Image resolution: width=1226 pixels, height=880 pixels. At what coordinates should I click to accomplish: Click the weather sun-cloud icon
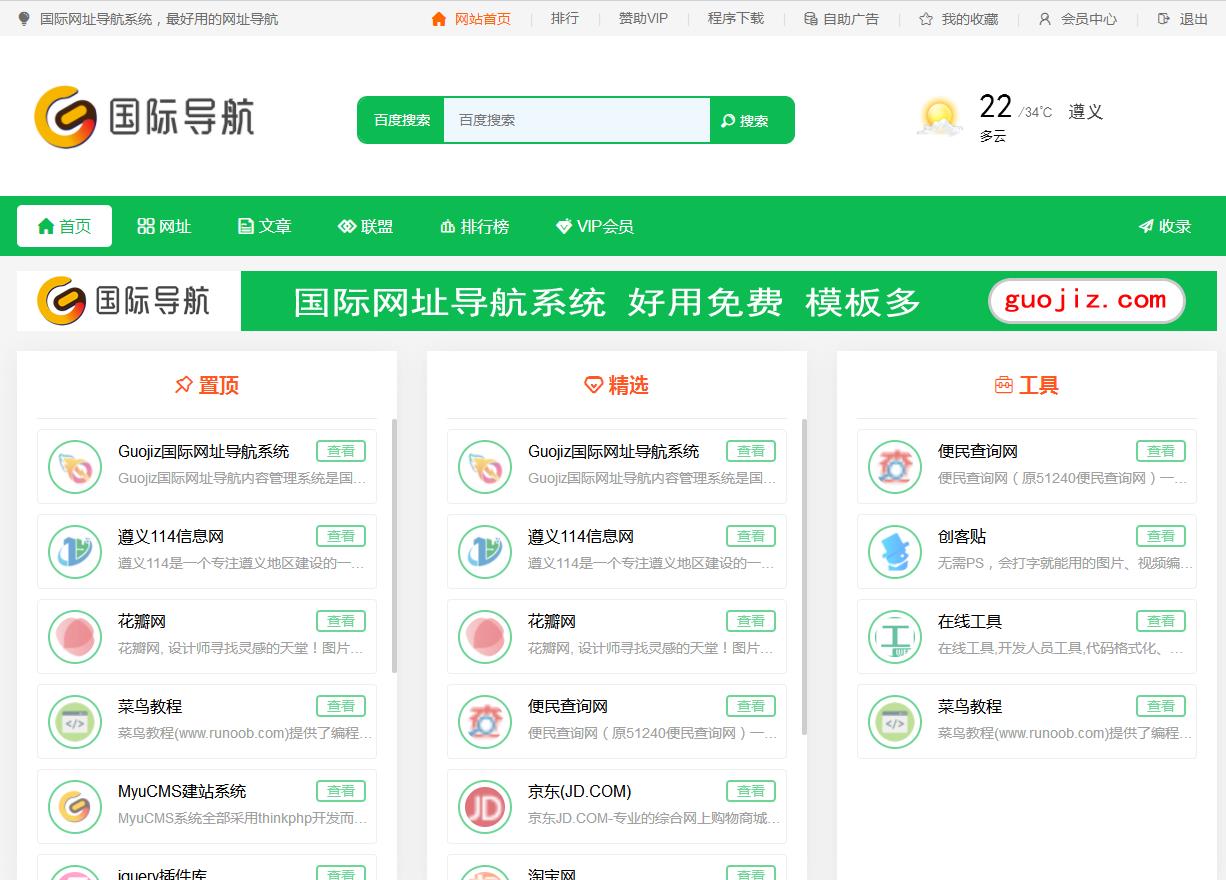(939, 118)
